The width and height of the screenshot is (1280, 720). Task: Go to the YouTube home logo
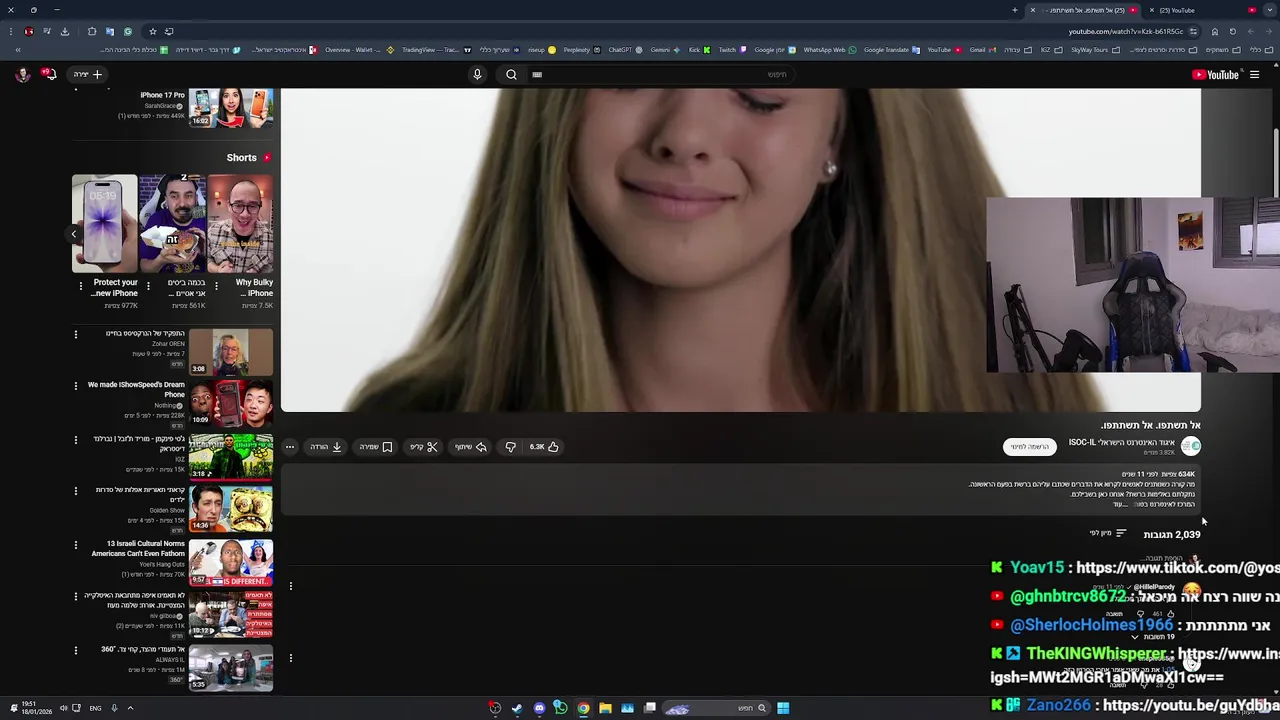click(1215, 74)
